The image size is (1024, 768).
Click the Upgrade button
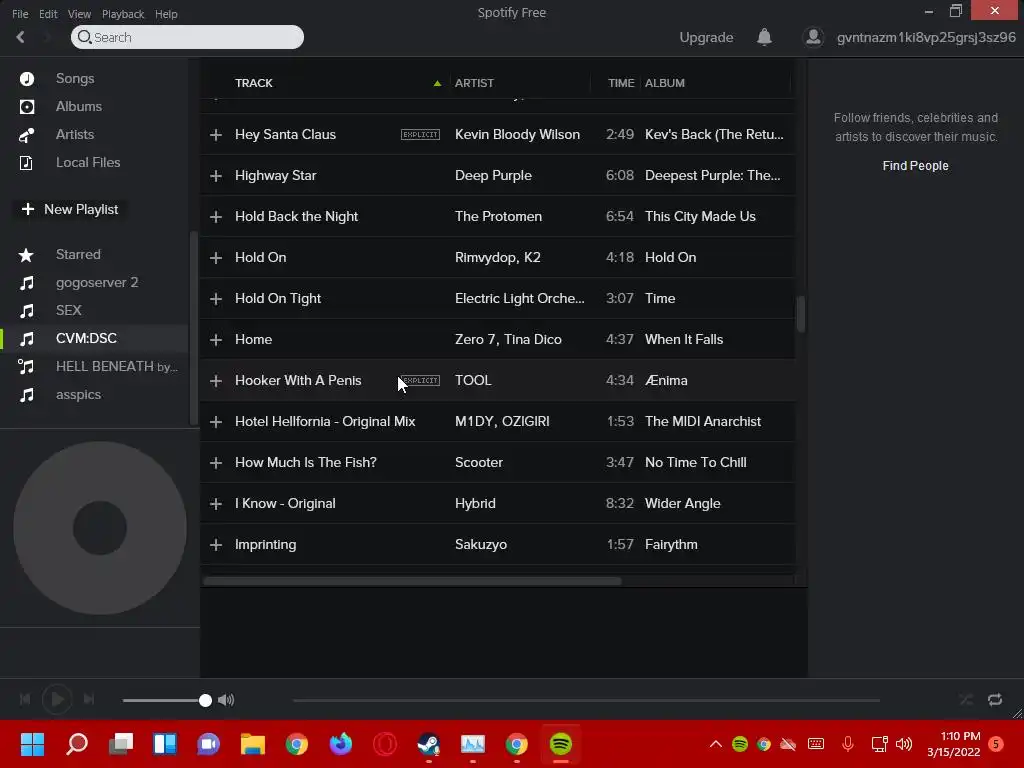[706, 37]
